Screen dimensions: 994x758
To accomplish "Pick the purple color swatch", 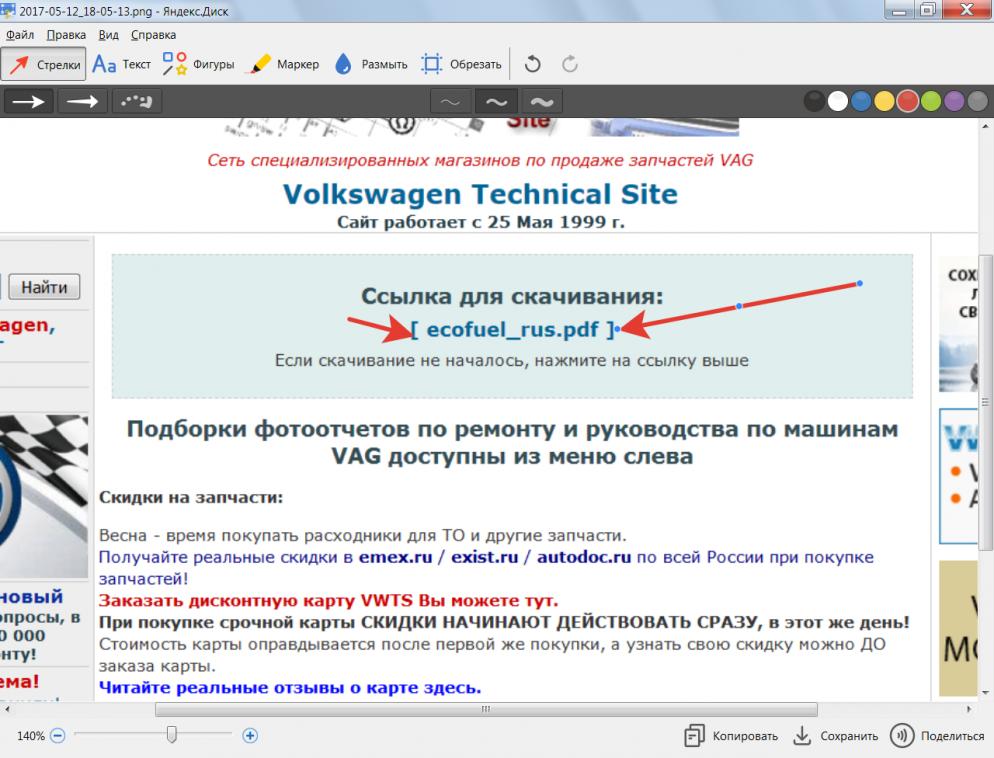I will (954, 101).
